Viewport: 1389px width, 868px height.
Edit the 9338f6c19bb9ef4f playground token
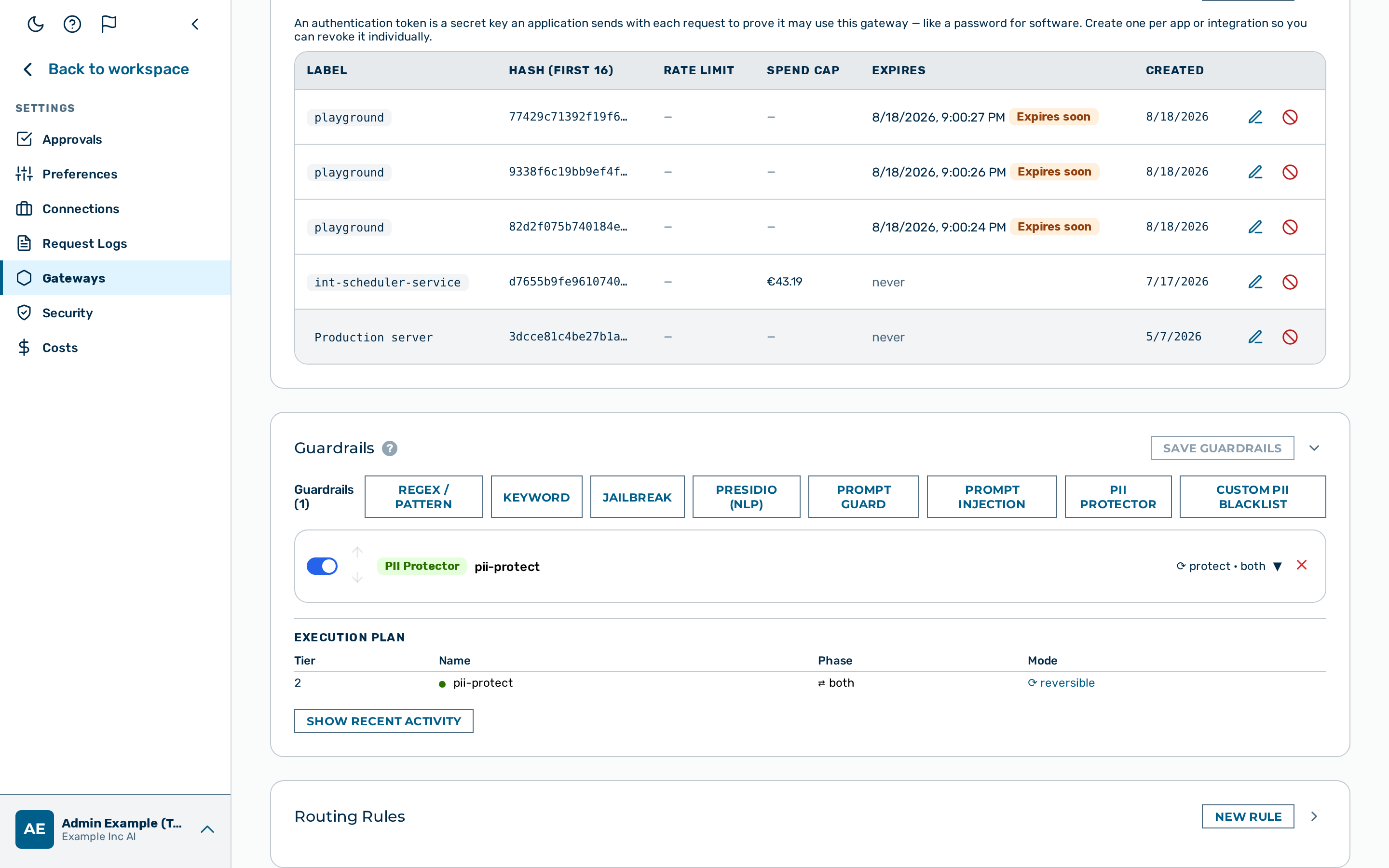(1255, 172)
